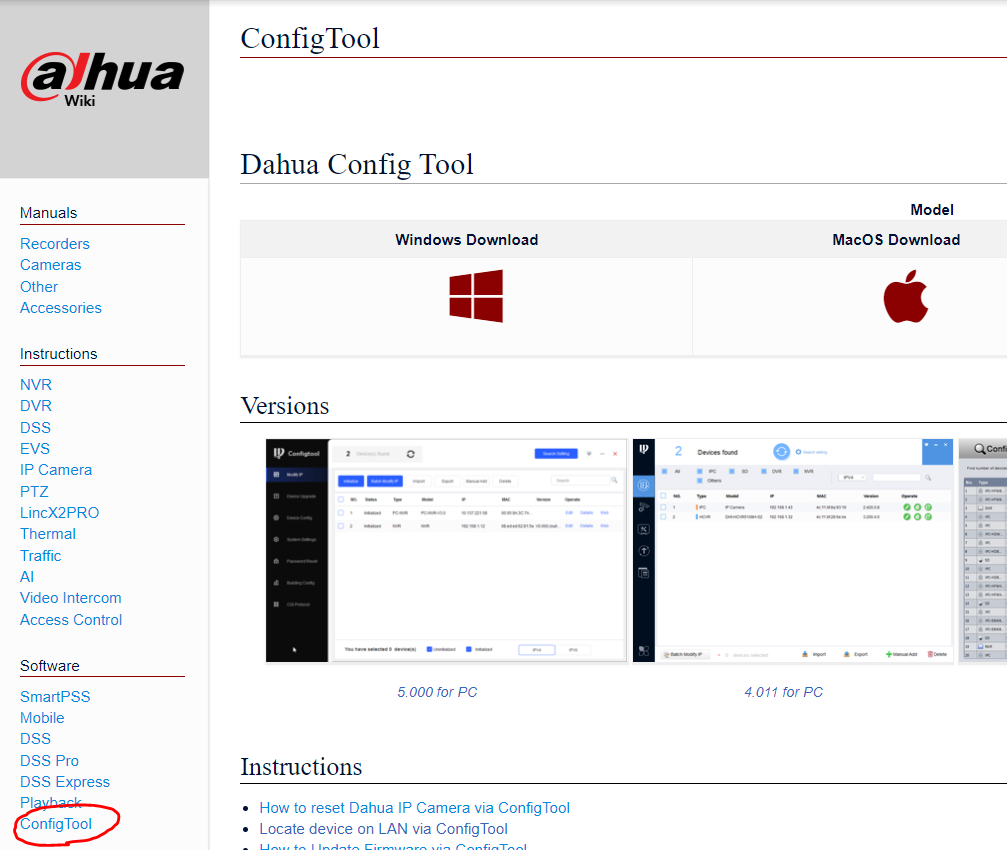Open the Other manuals link

pos(39,287)
